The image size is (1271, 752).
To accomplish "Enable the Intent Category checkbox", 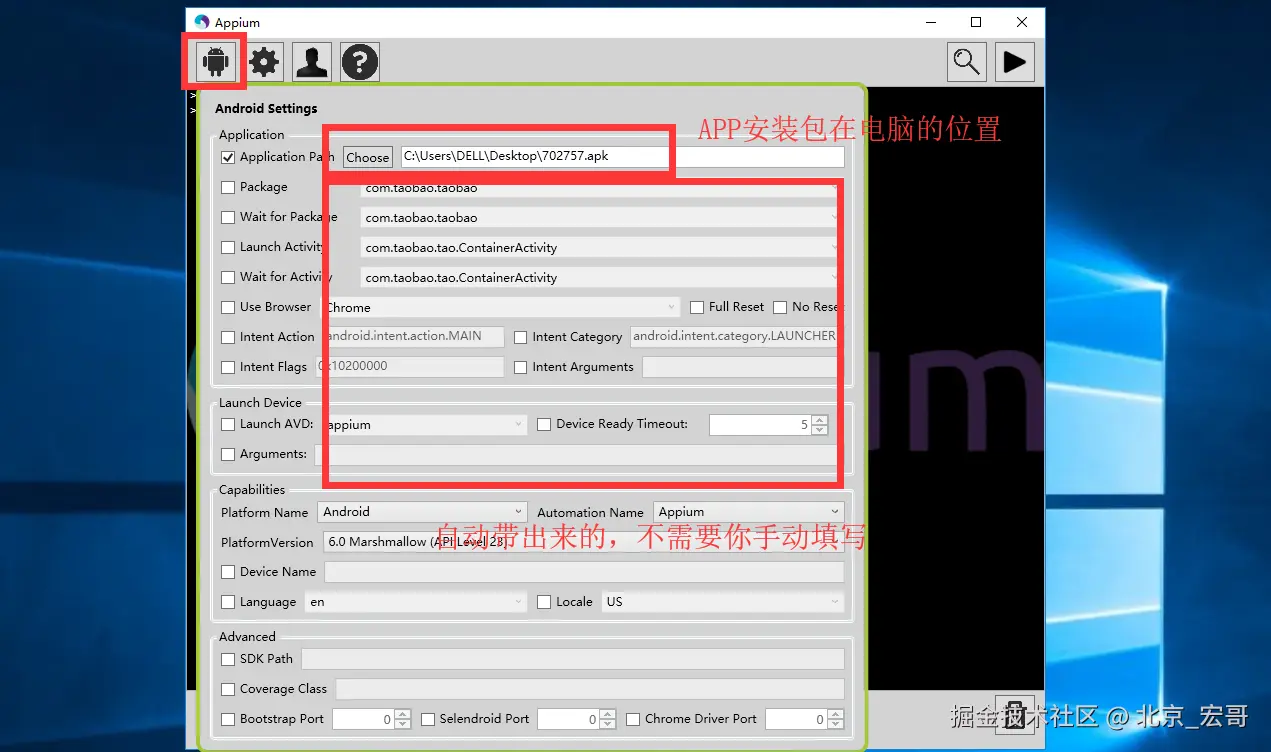I will (x=521, y=337).
